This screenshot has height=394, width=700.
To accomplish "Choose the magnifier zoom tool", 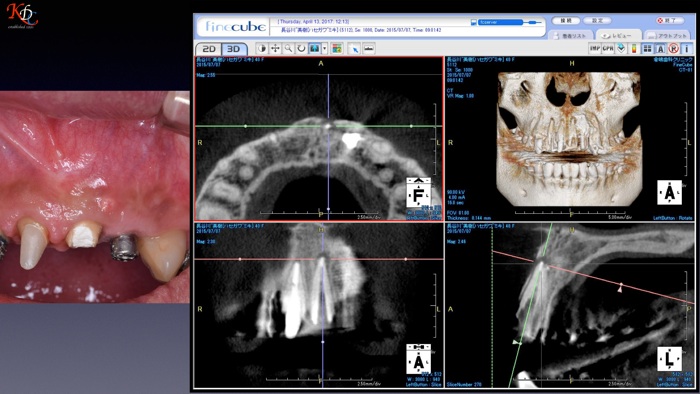I will pos(288,49).
